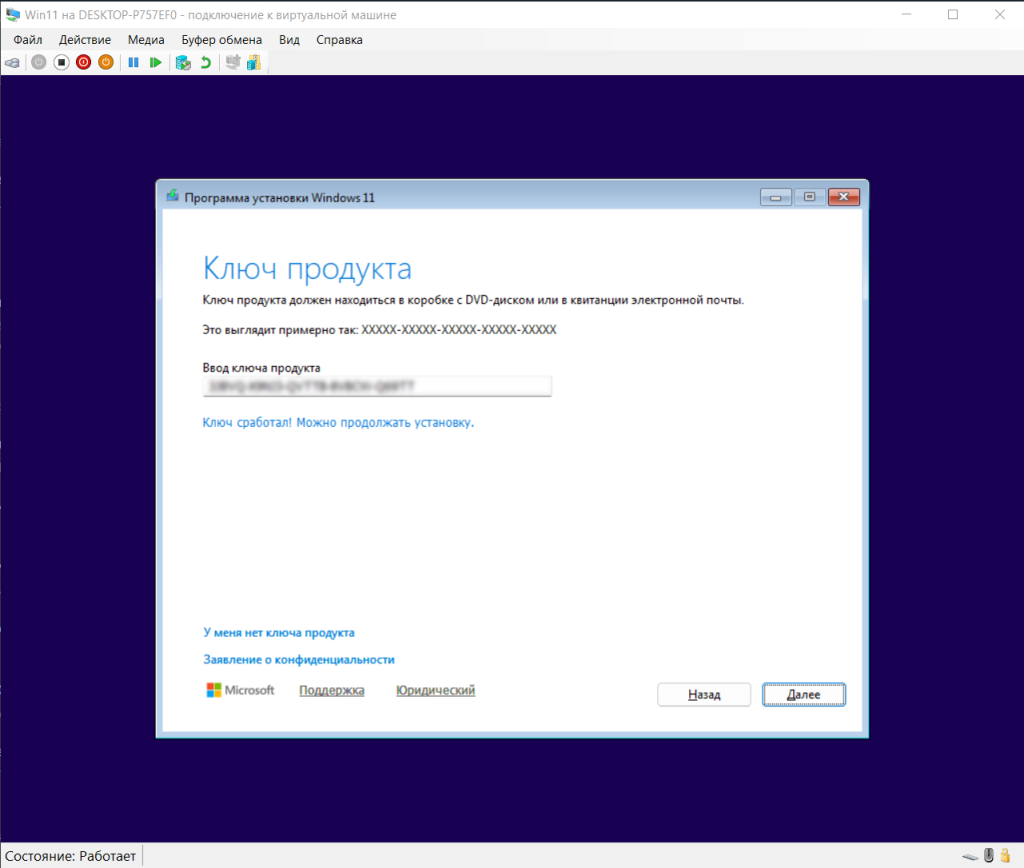Open the Медиа menu

point(146,40)
